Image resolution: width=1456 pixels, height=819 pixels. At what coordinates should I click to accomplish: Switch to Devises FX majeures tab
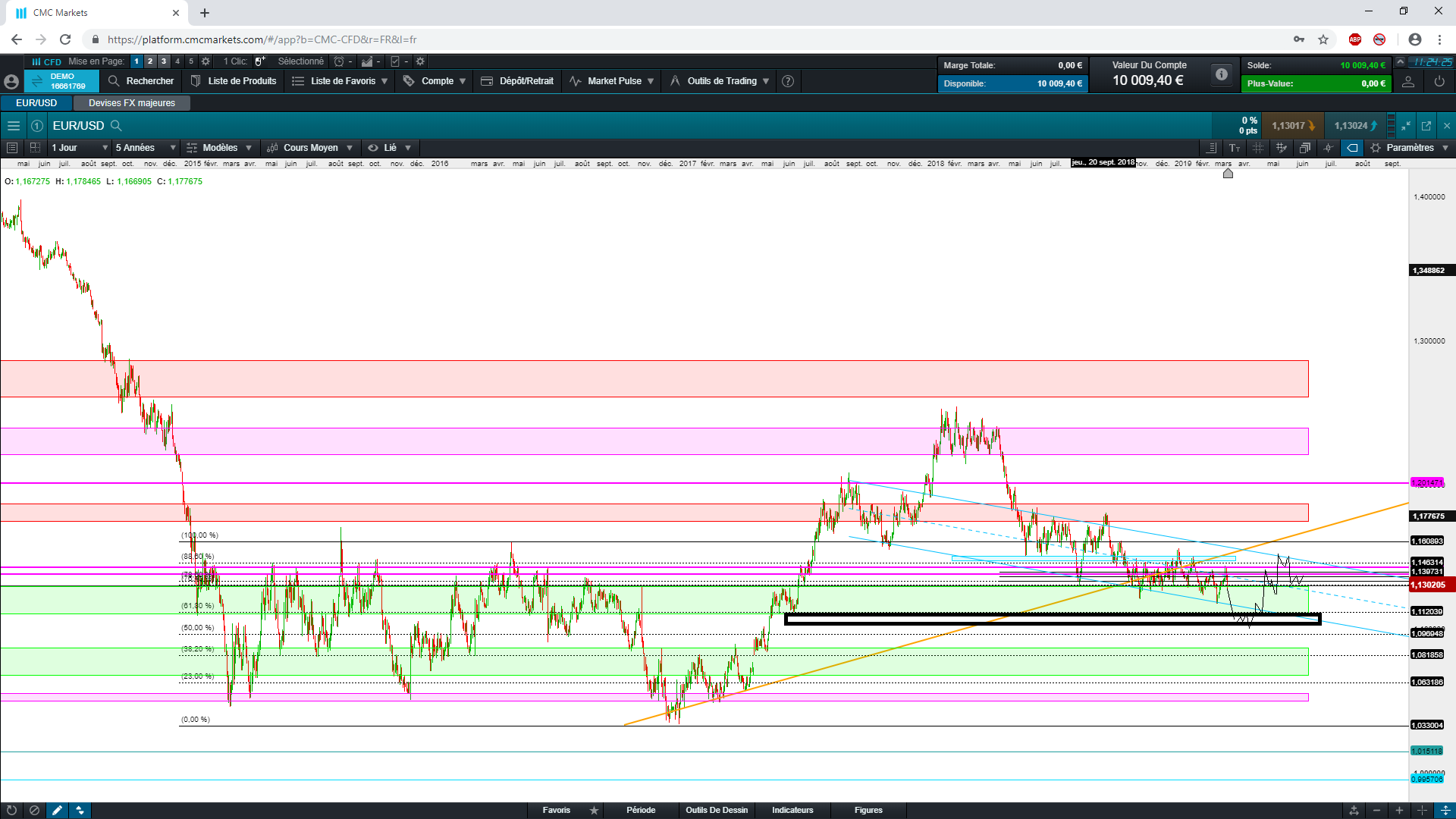point(131,103)
